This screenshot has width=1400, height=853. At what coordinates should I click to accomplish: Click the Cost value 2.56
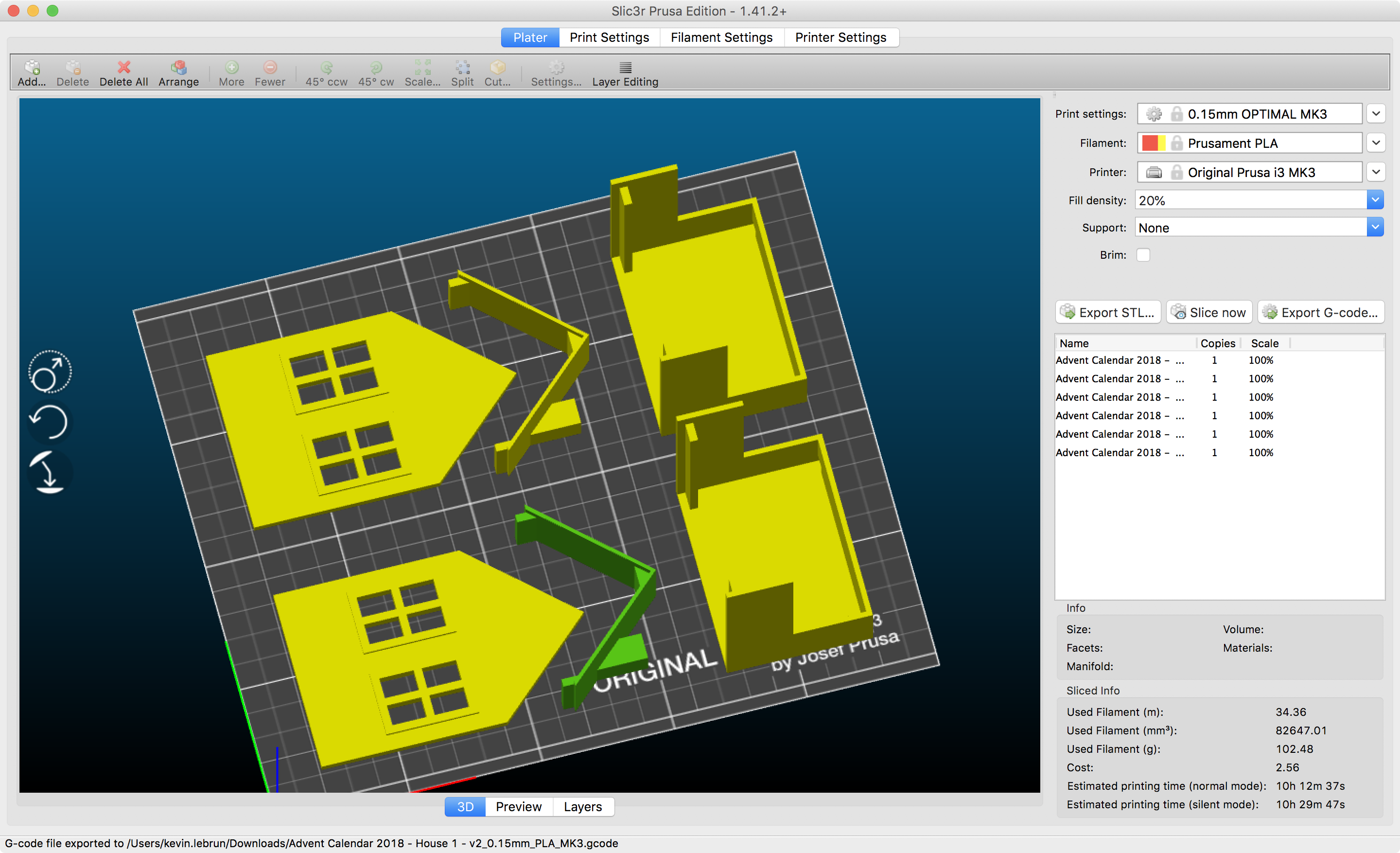[x=1287, y=767]
